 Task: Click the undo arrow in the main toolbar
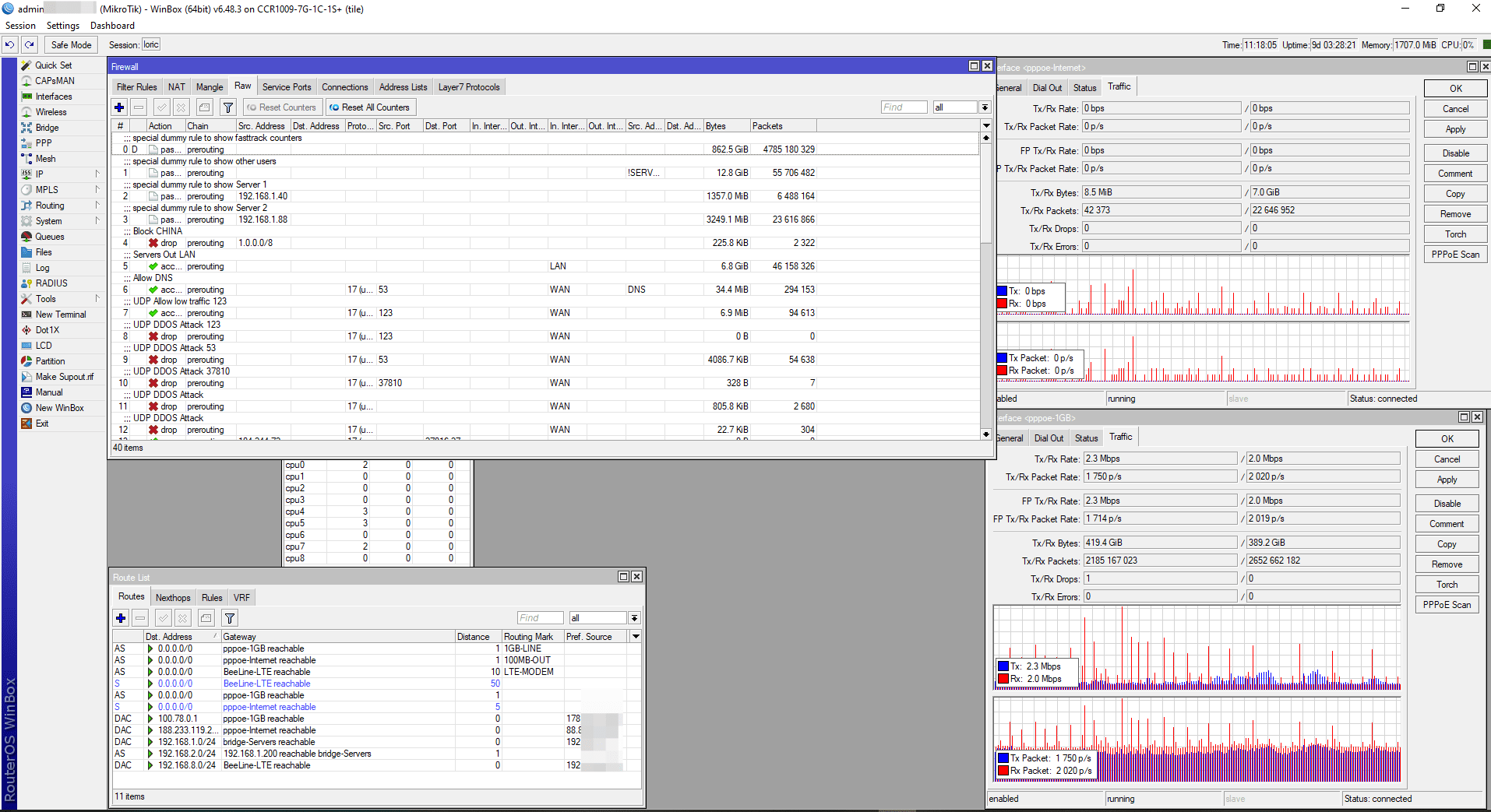pos(10,45)
